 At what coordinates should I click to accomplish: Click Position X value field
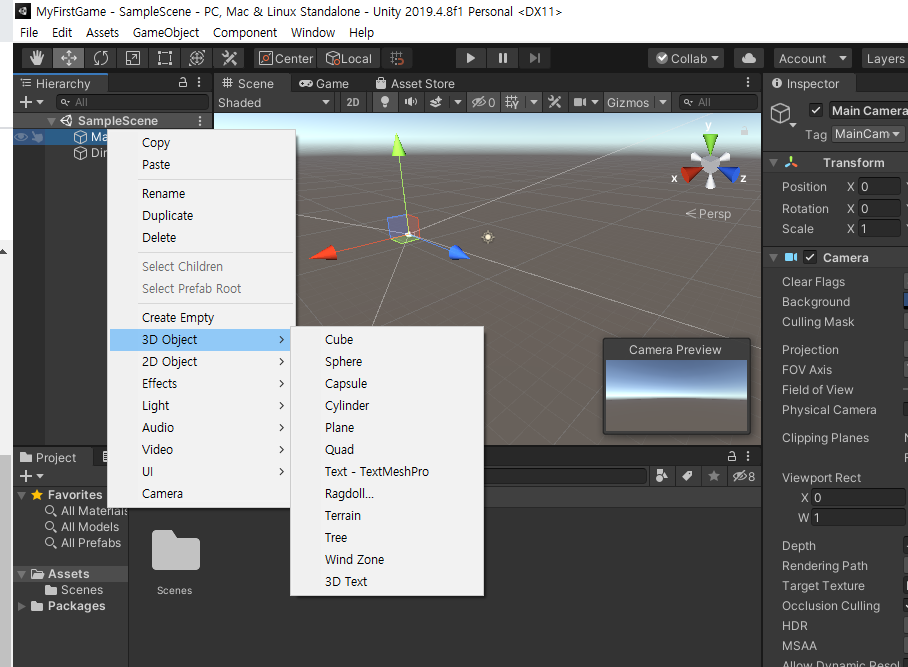pyautogui.click(x=880, y=186)
